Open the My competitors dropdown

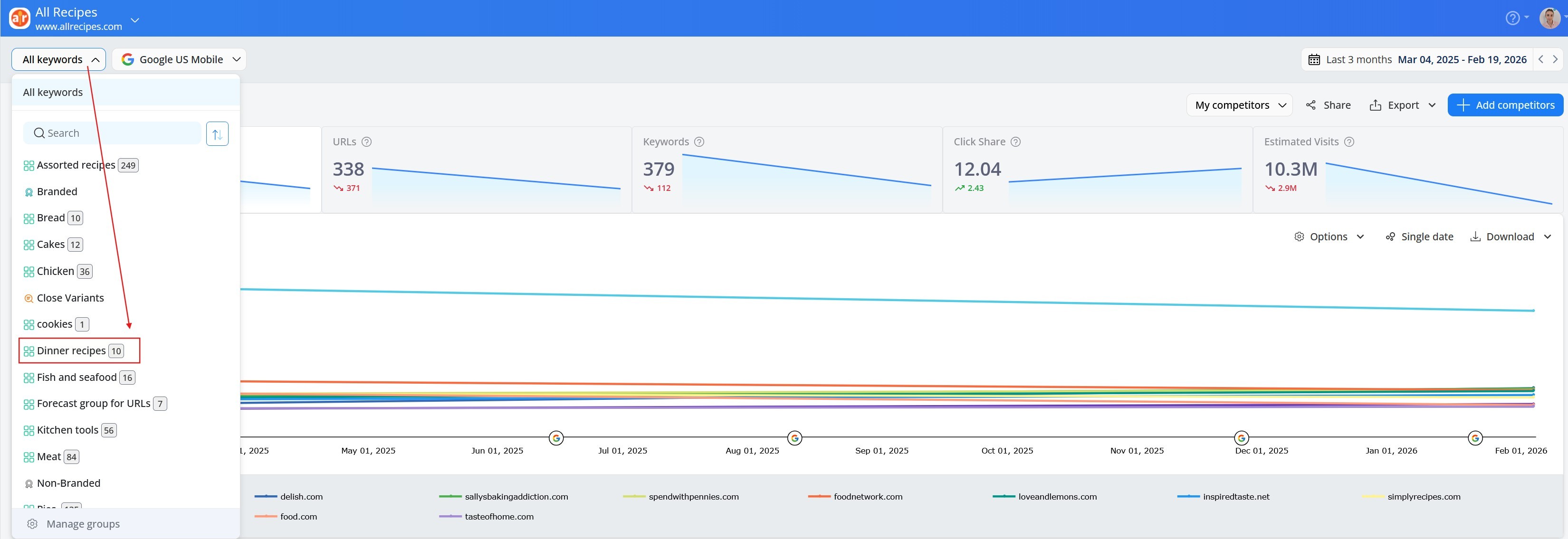point(1239,105)
